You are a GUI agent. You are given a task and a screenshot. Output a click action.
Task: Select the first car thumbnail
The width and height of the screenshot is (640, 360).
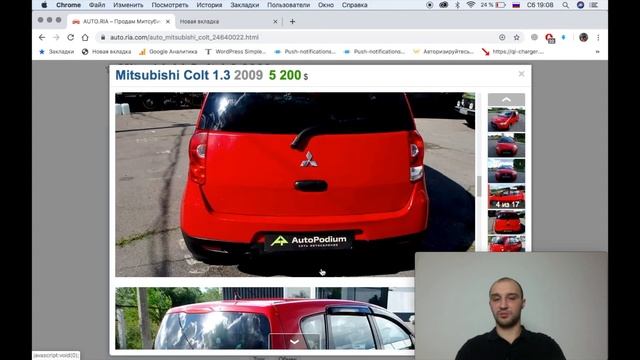[506, 120]
